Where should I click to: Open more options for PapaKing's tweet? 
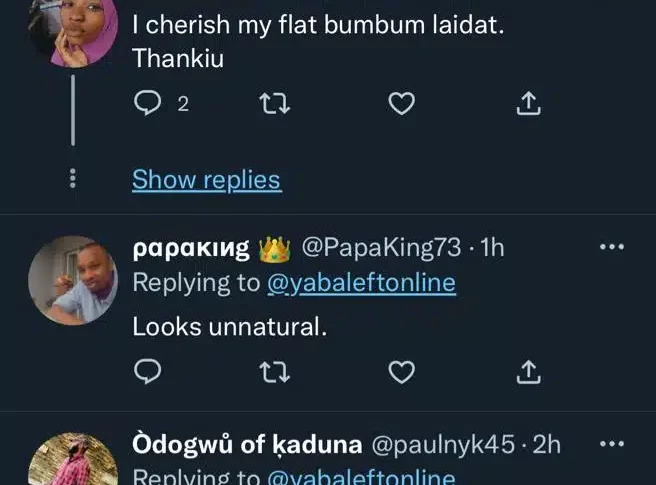(x=611, y=247)
